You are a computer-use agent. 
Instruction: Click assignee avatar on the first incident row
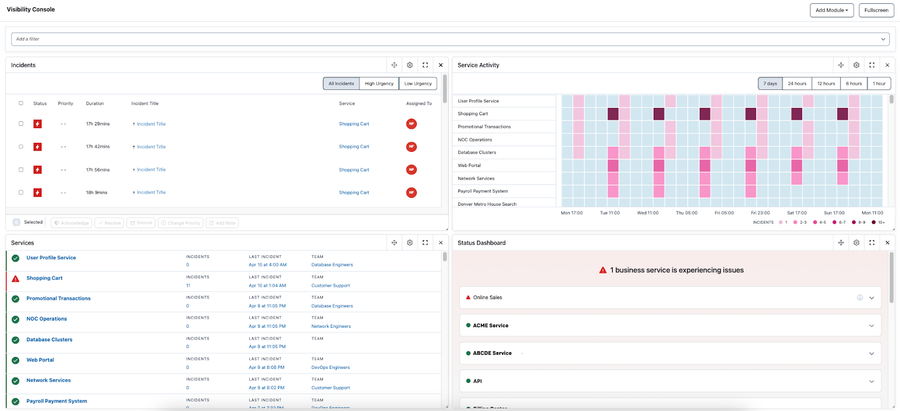pos(411,123)
